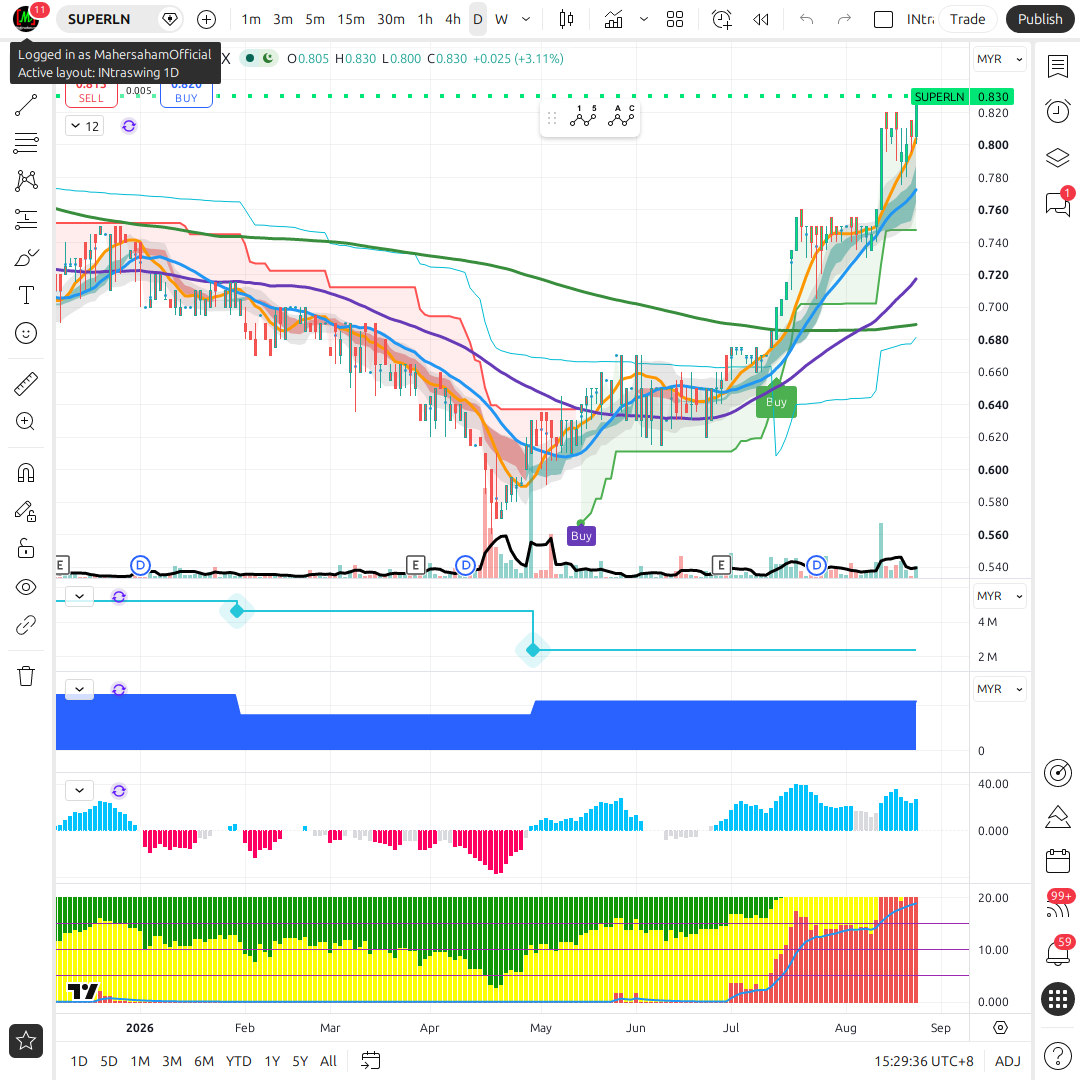Start bar replay mode
This screenshot has width=1080, height=1080.
[x=761, y=19]
